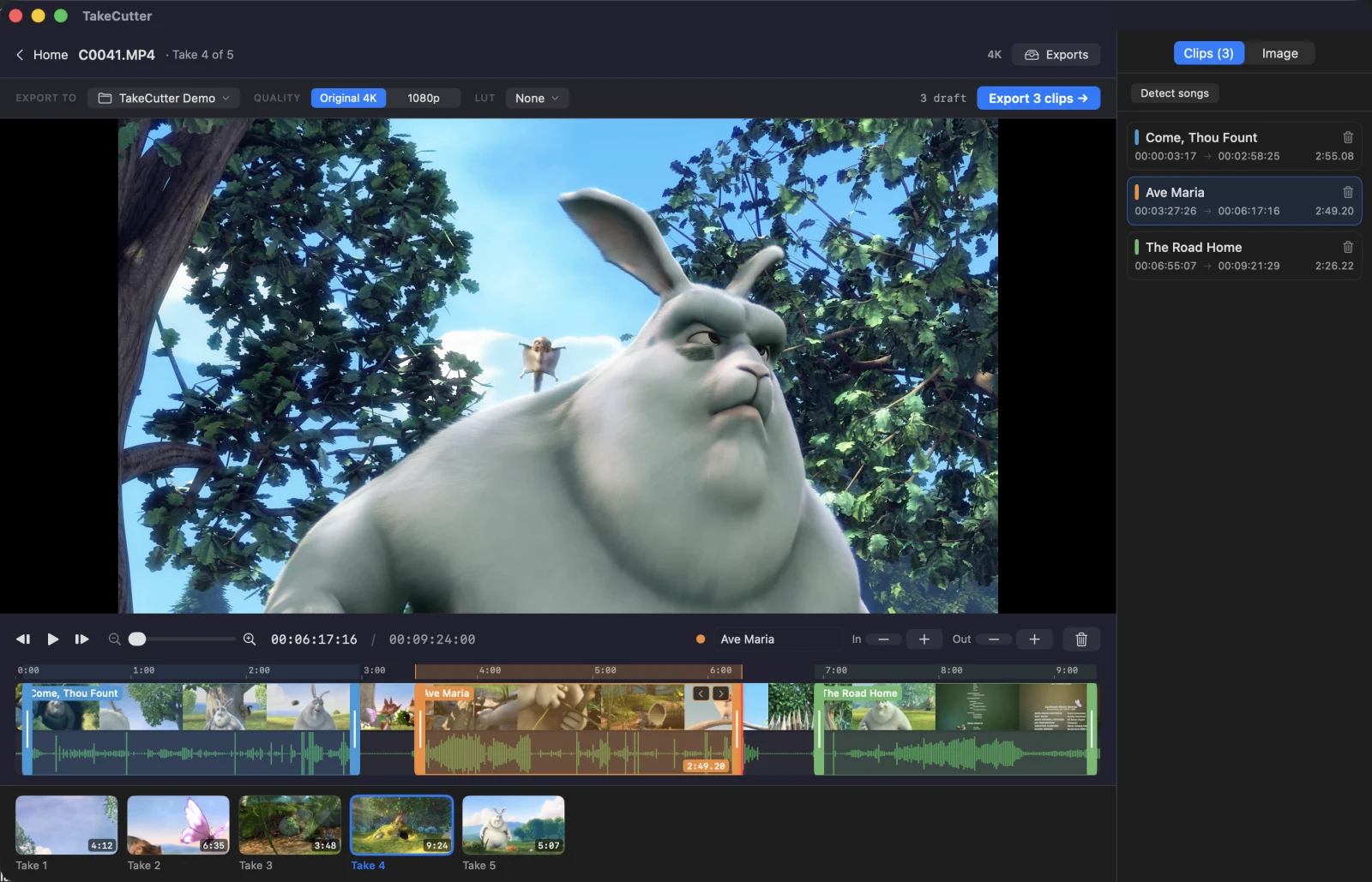Nudge In point later with plus
The image size is (1372, 882).
coord(924,639)
